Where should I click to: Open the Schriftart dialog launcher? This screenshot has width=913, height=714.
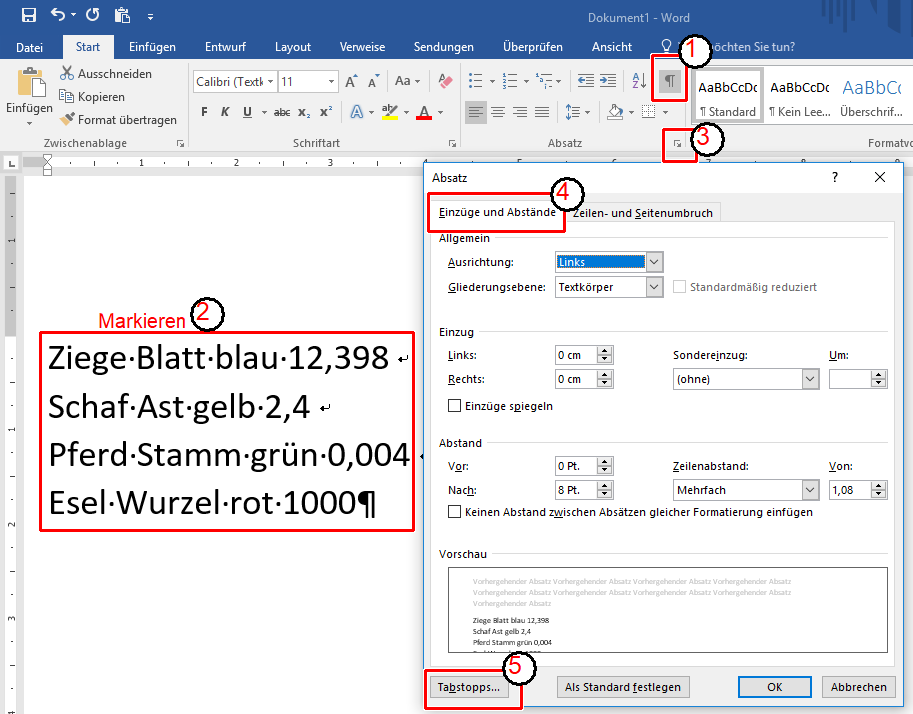[x=452, y=143]
